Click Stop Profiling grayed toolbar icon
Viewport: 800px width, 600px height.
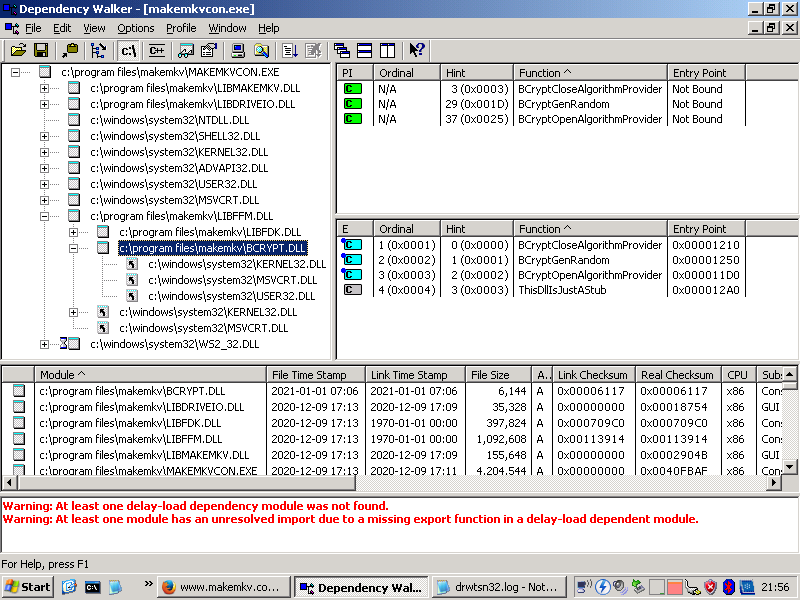[313, 51]
